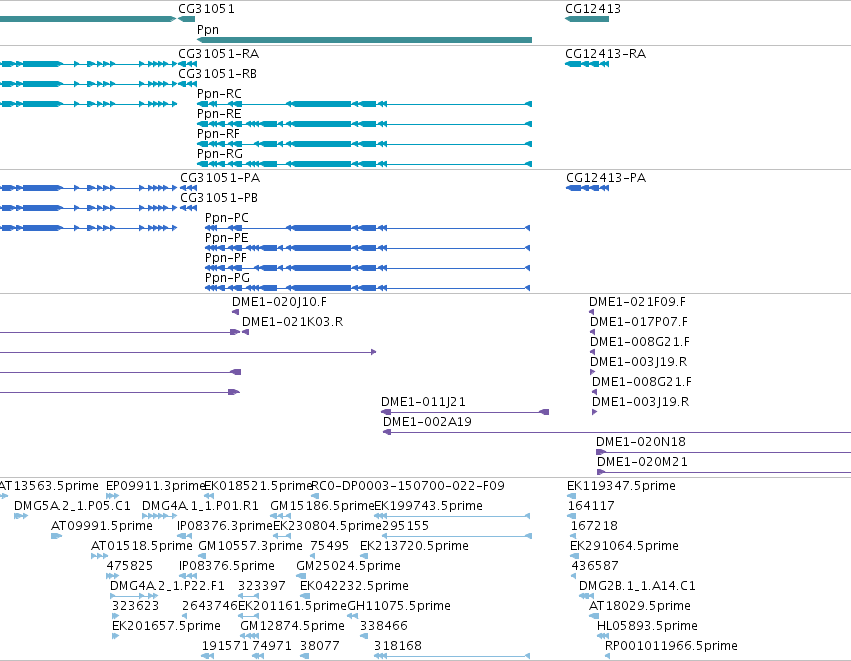Select the Ppn-PF protein label
This screenshot has width=851, height=661.
226,258
